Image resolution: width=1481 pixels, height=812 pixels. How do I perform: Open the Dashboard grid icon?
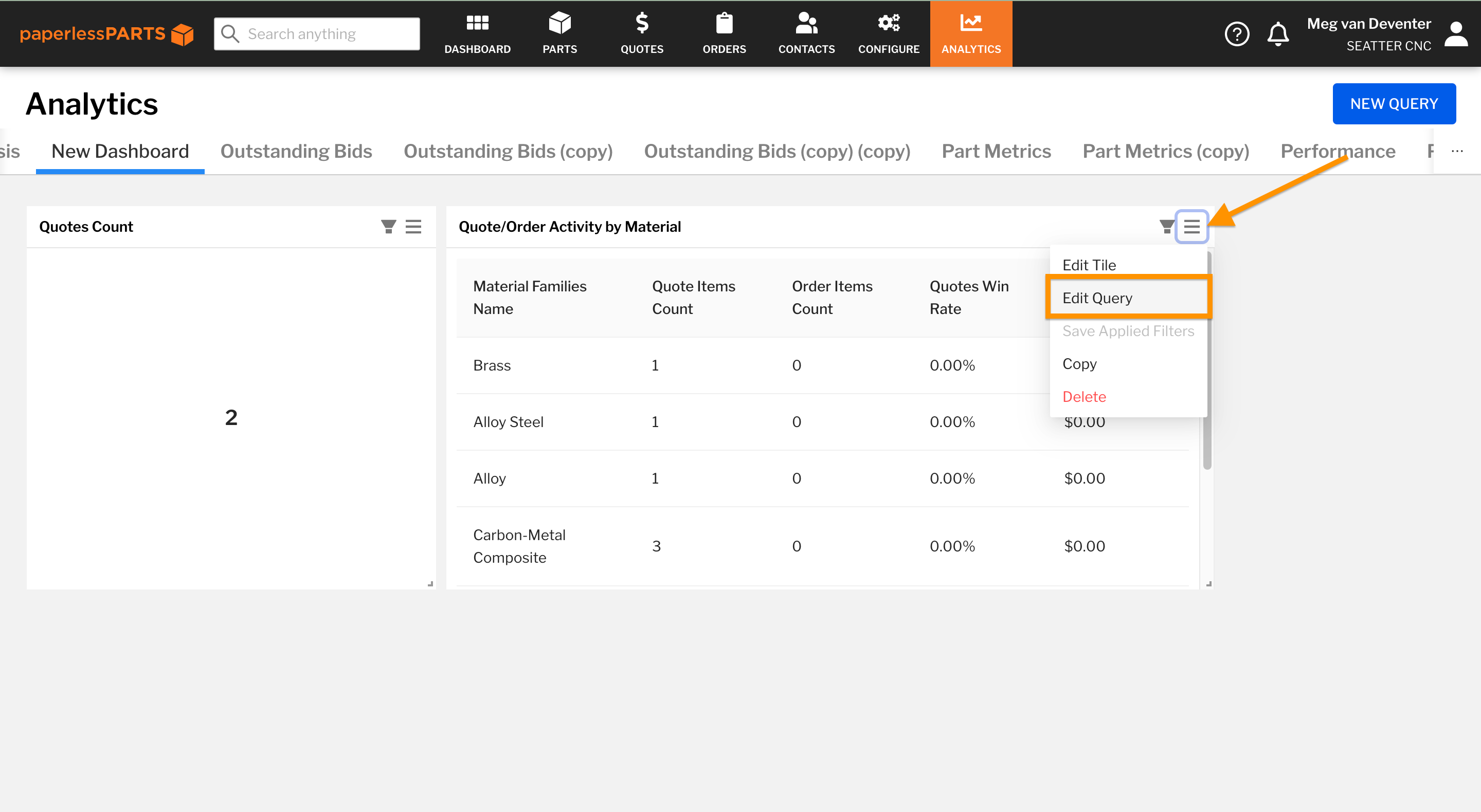pos(477,23)
